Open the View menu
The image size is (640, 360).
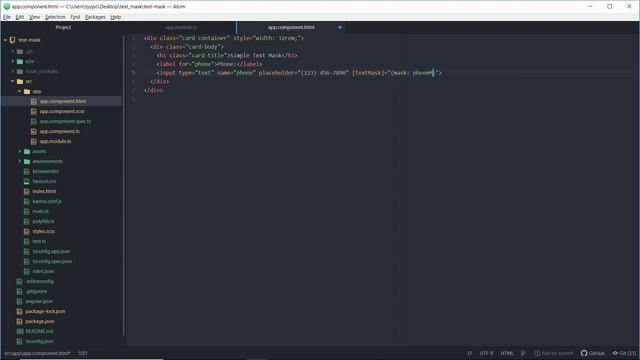pyautogui.click(x=35, y=17)
